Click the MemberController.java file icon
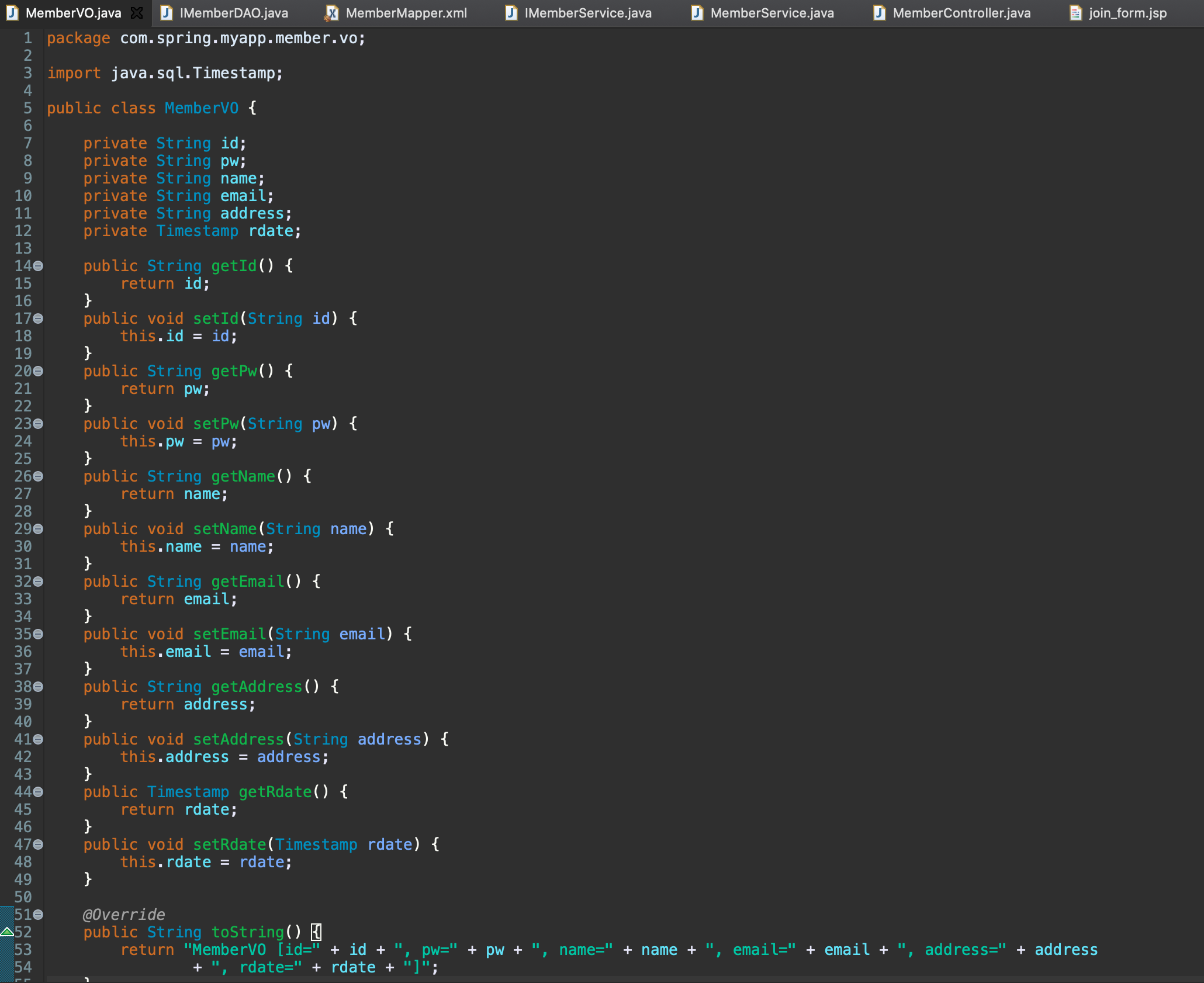Image resolution: width=1204 pixels, height=983 pixels. [879, 13]
